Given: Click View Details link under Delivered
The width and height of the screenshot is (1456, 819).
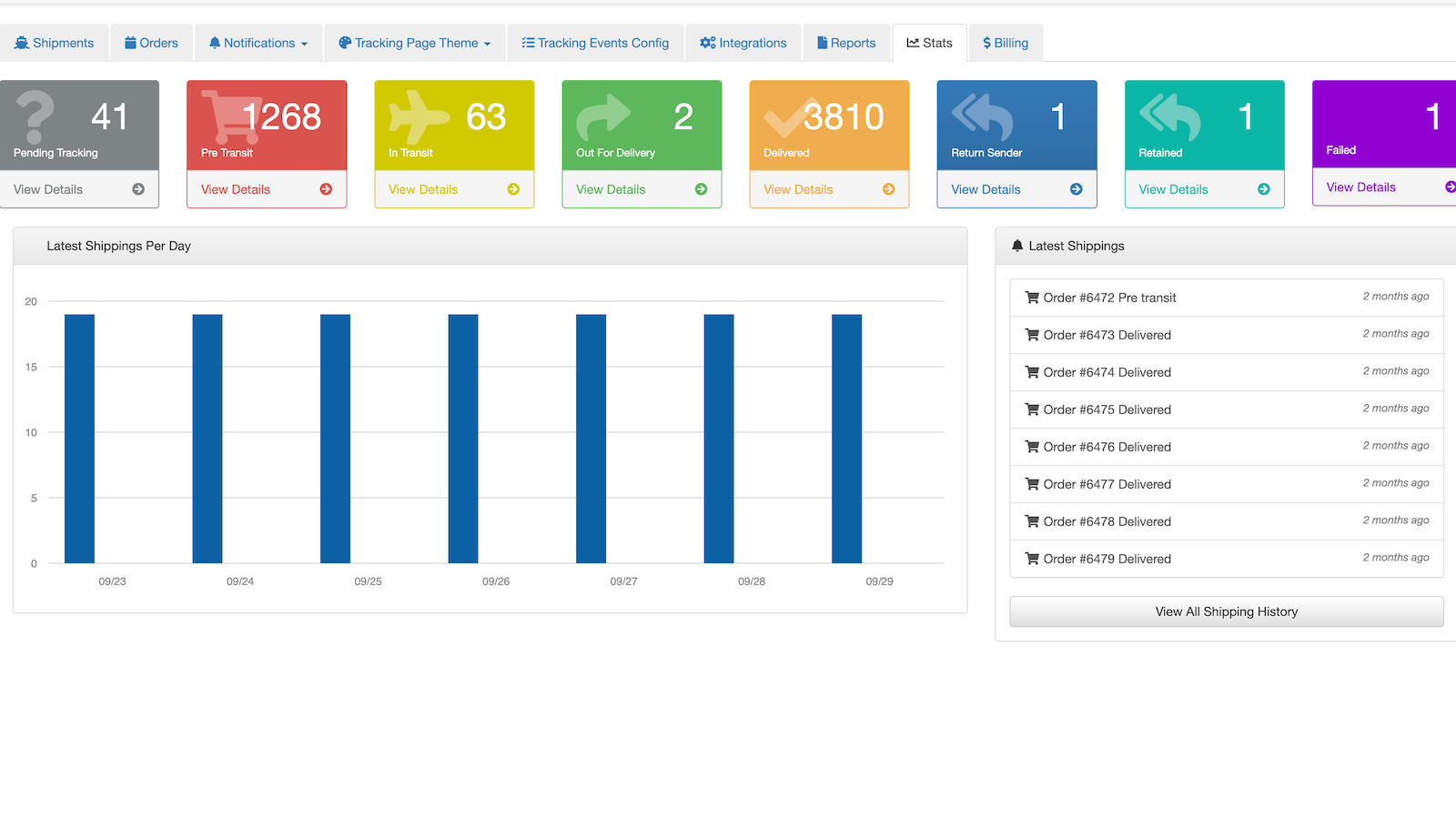Looking at the screenshot, I should [798, 189].
